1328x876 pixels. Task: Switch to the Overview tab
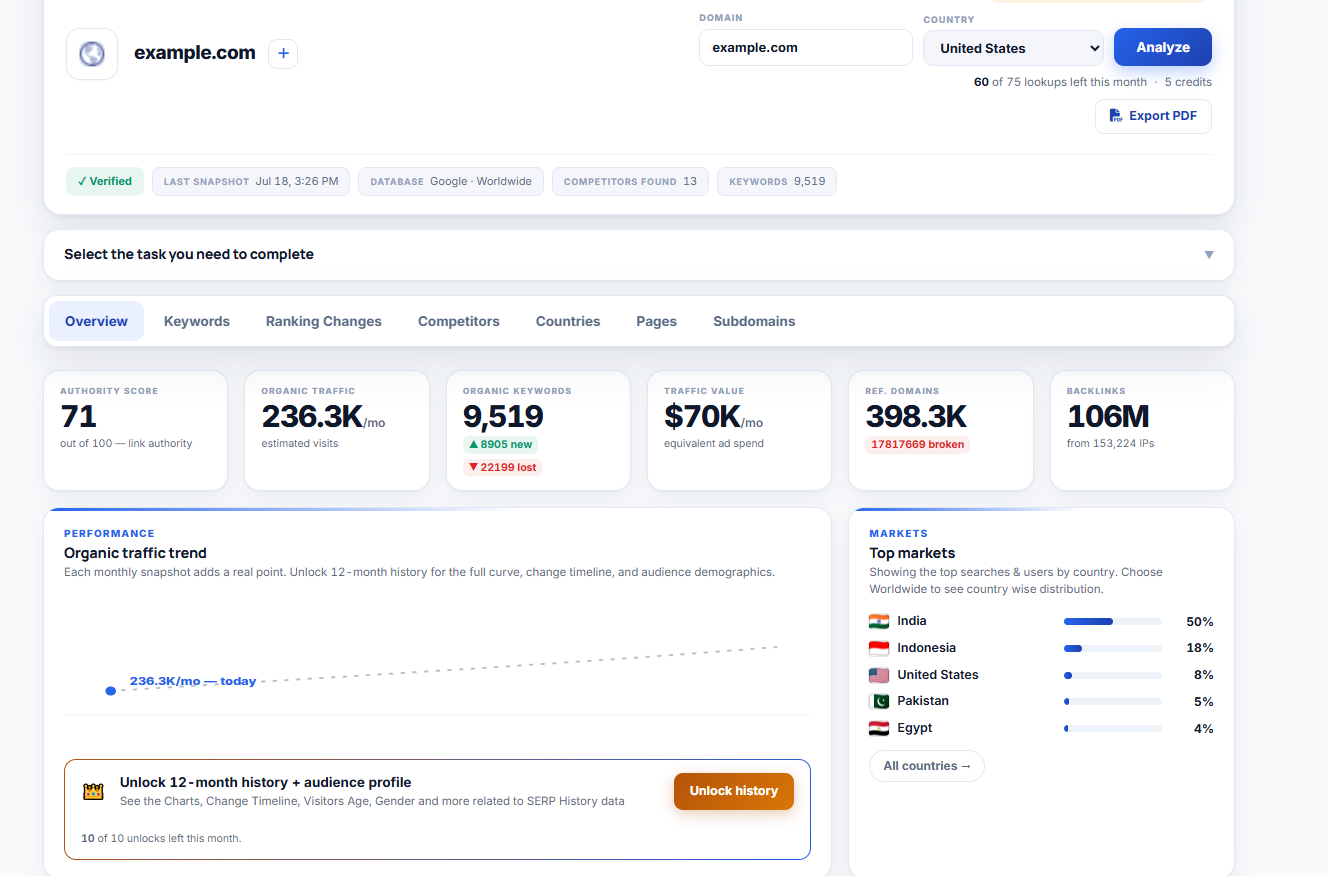point(96,321)
